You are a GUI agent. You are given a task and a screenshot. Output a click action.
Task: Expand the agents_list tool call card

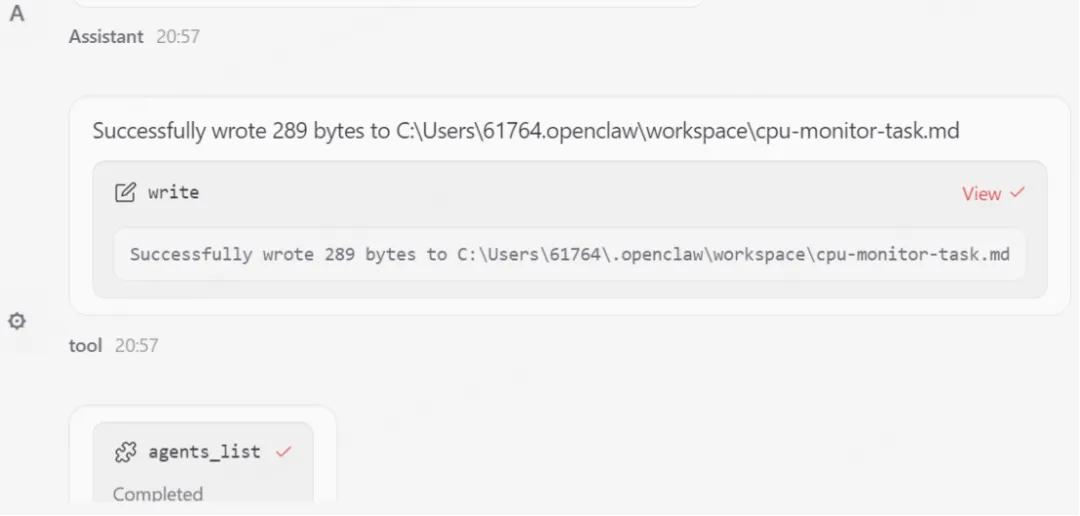point(203,452)
